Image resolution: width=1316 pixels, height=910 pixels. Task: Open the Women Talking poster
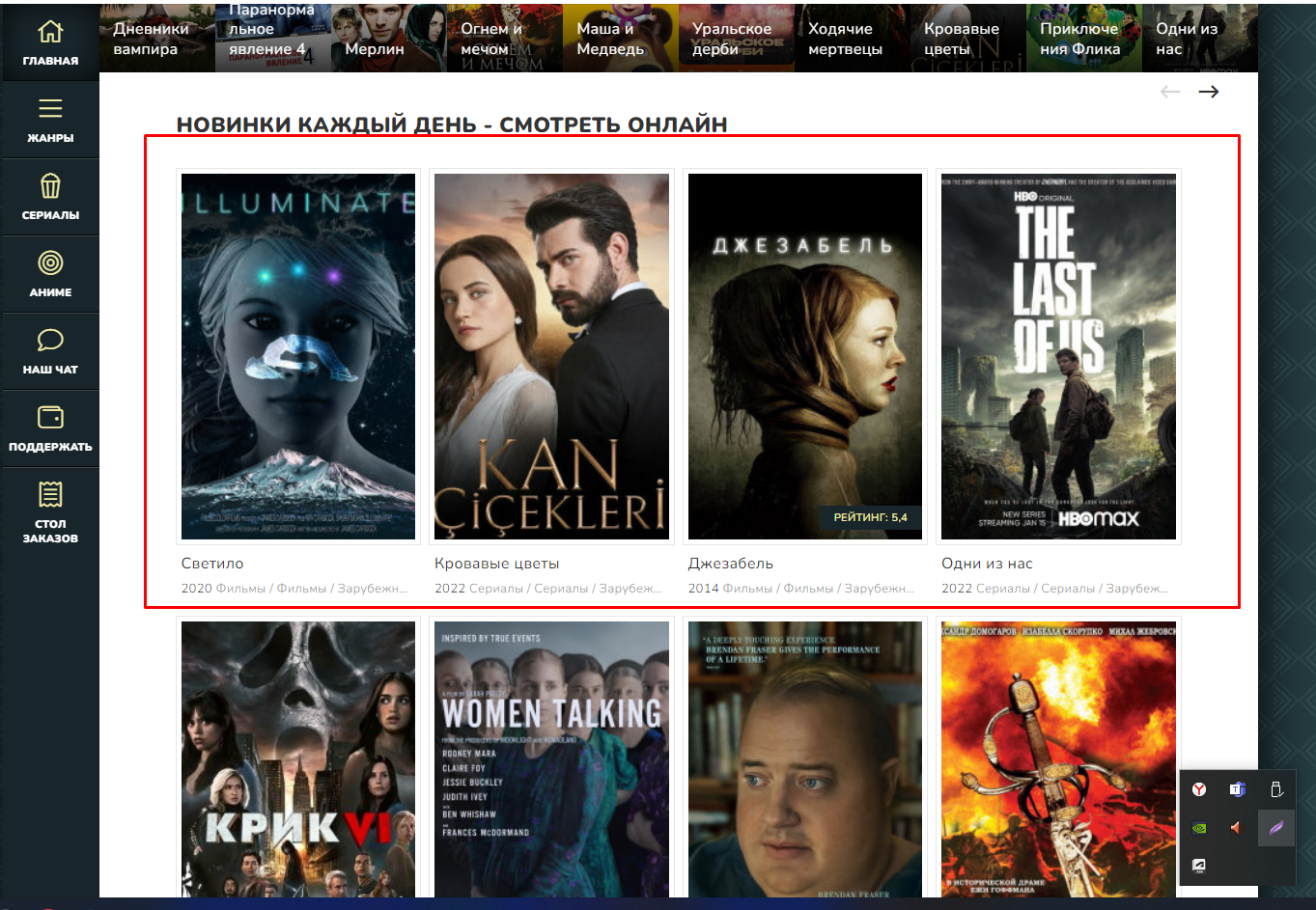[x=551, y=759]
